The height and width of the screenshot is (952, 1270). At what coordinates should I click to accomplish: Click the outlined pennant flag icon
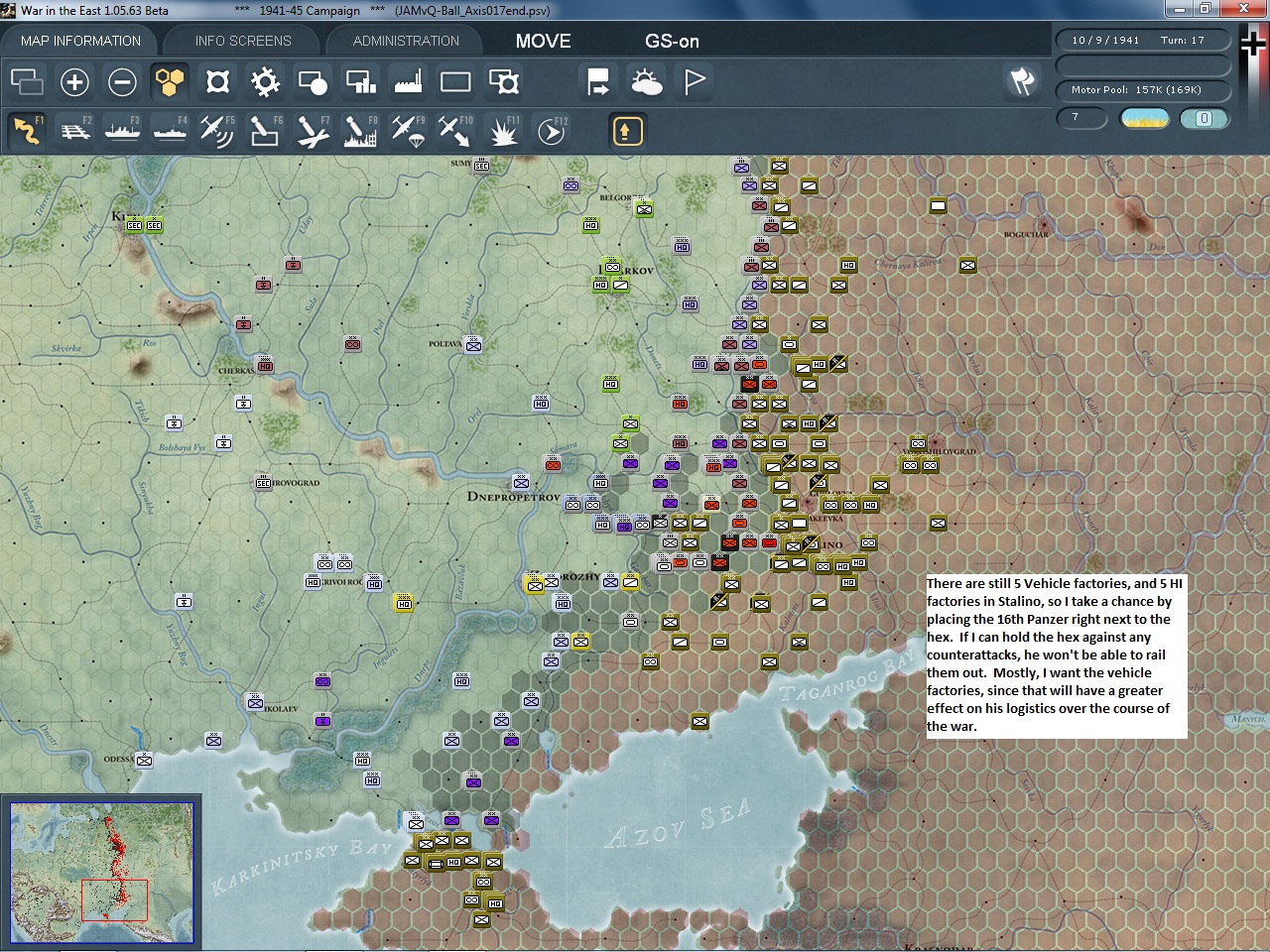click(x=695, y=81)
